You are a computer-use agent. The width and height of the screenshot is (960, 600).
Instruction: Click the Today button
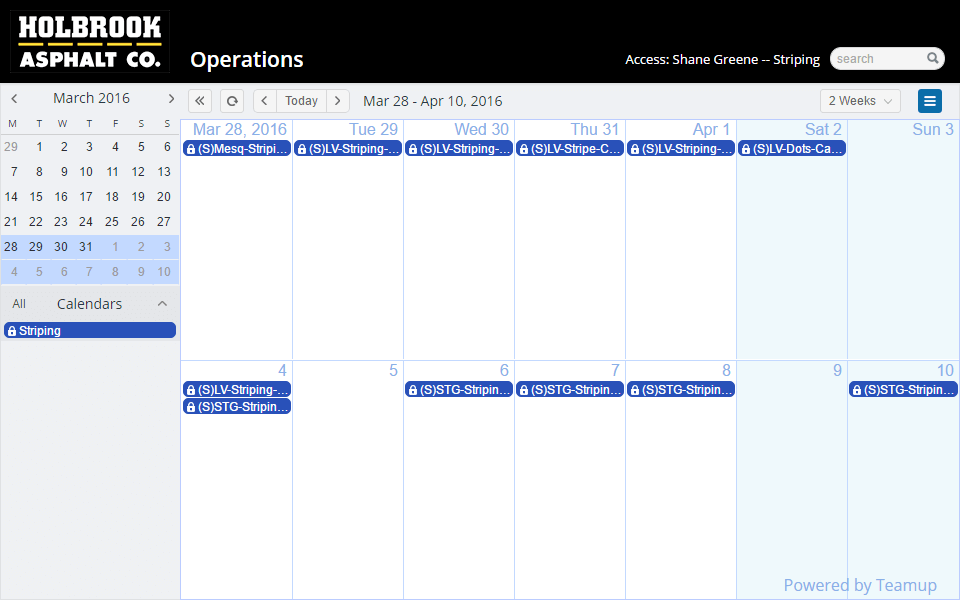pyautogui.click(x=301, y=101)
